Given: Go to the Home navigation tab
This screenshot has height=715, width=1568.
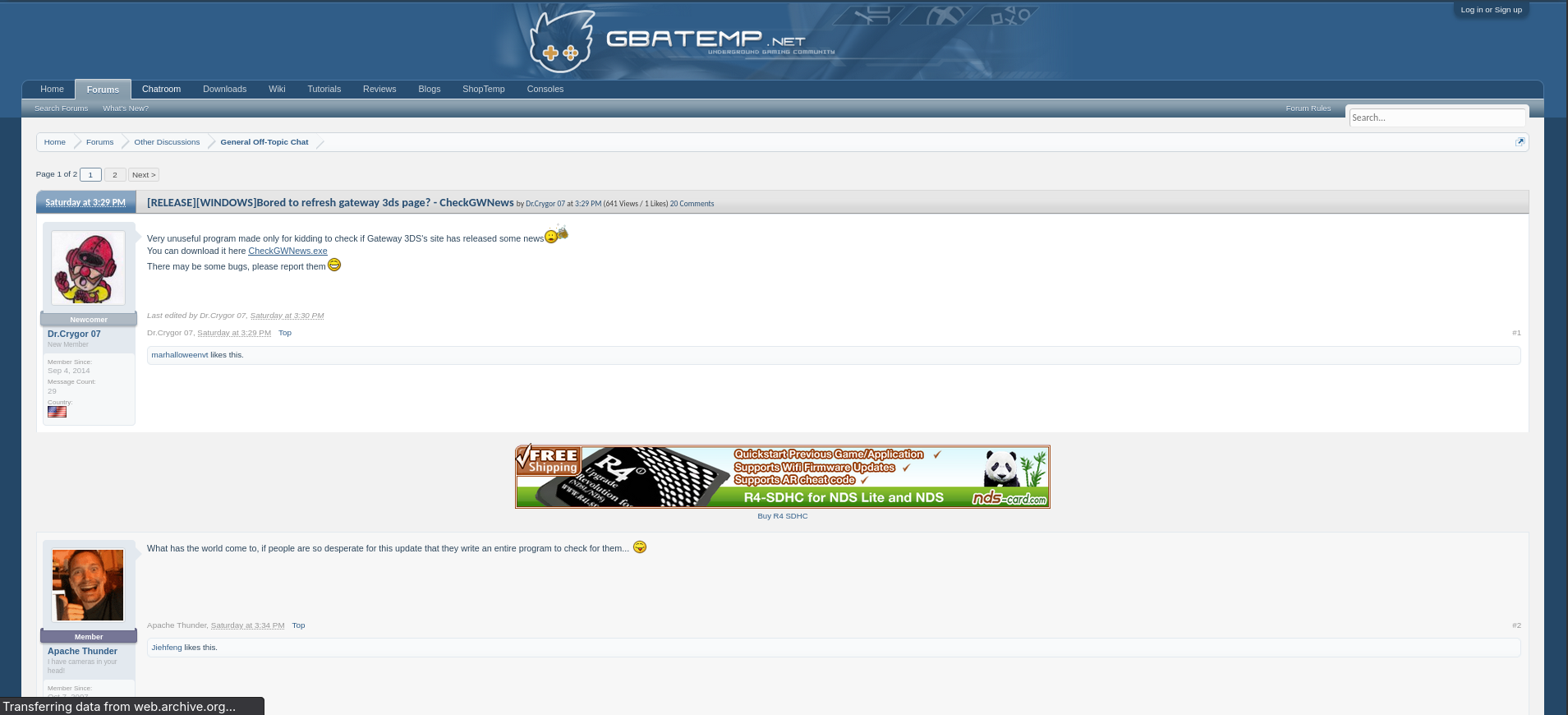Looking at the screenshot, I should [x=52, y=89].
